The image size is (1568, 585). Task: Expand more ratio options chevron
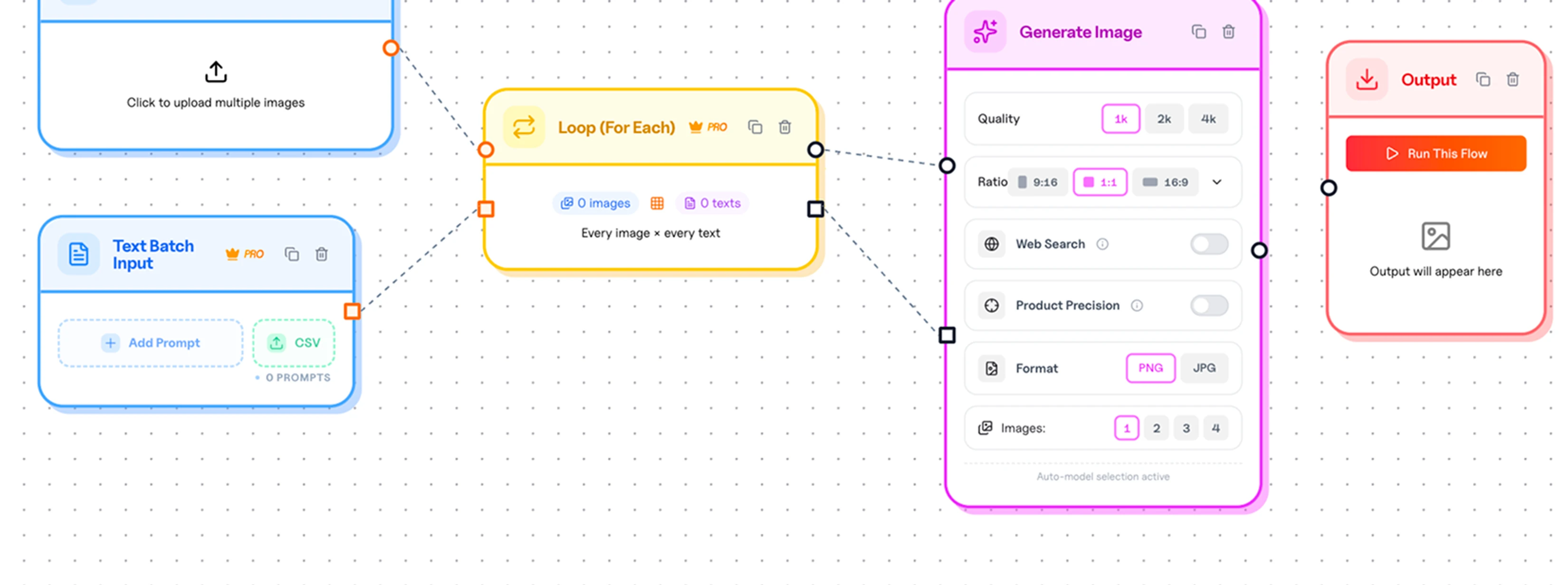pos(1217,182)
